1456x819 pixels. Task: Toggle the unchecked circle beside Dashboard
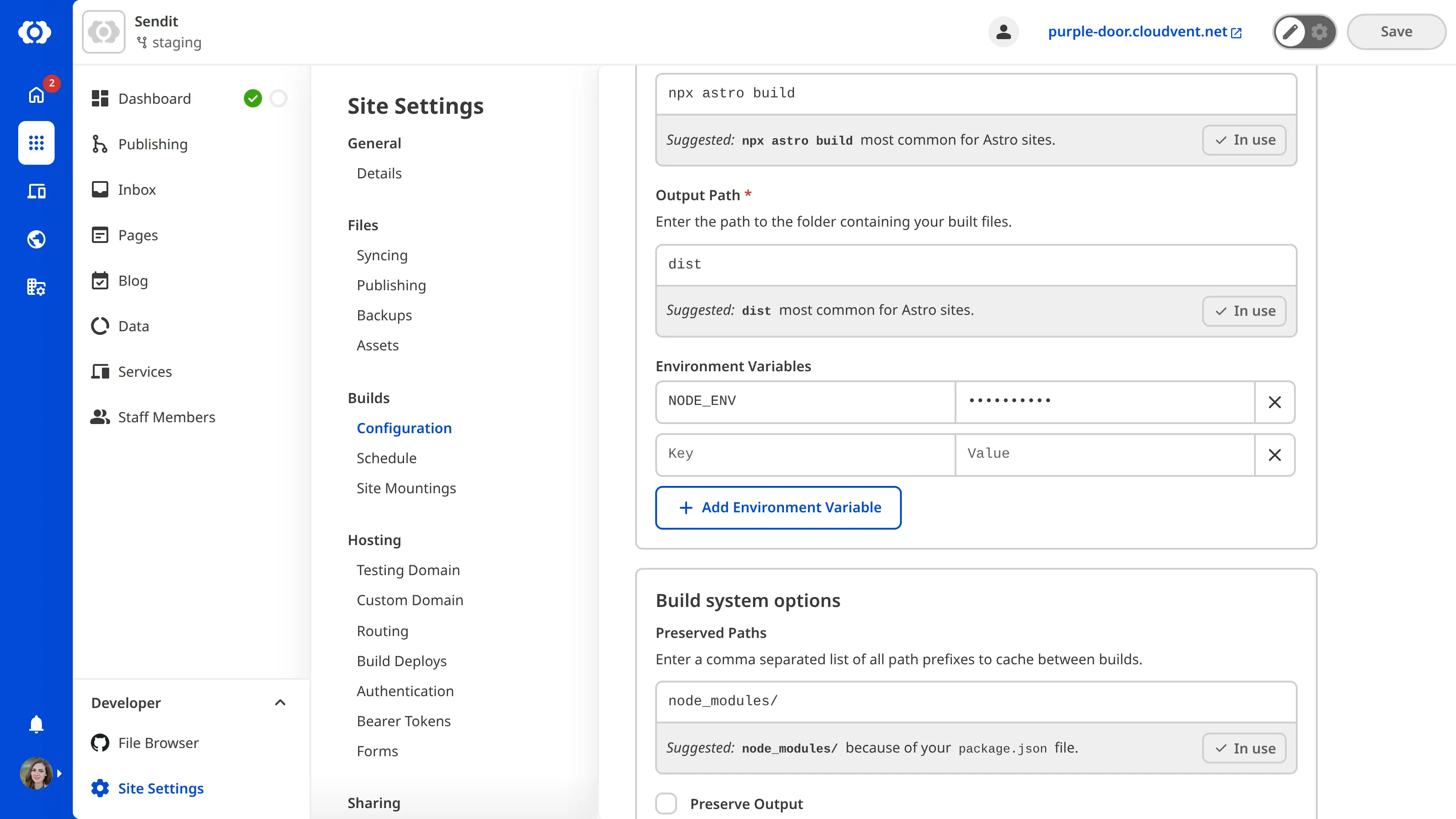278,98
